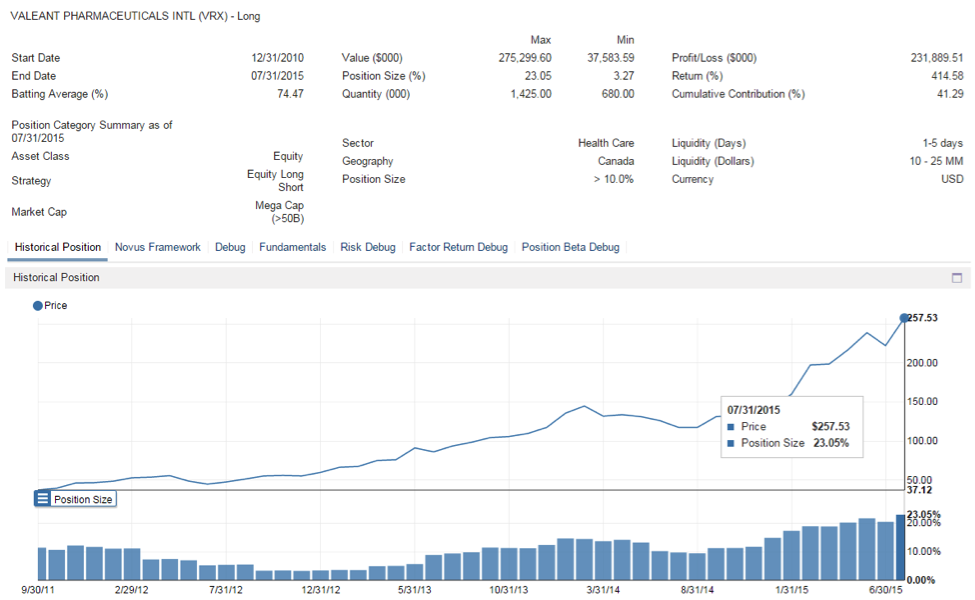Image resolution: width=975 pixels, height=600 pixels.
Task: Click the highlighted 257.53 price data point
Action: [x=904, y=318]
